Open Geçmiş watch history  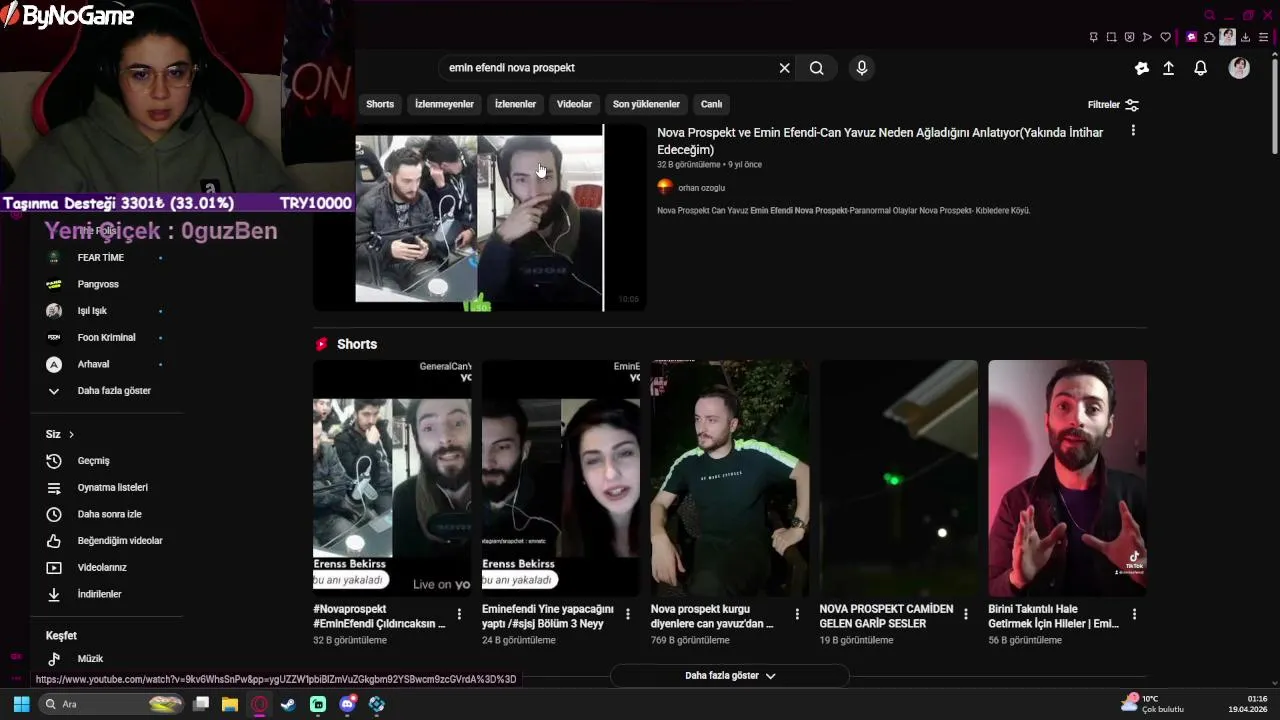[106, 461]
